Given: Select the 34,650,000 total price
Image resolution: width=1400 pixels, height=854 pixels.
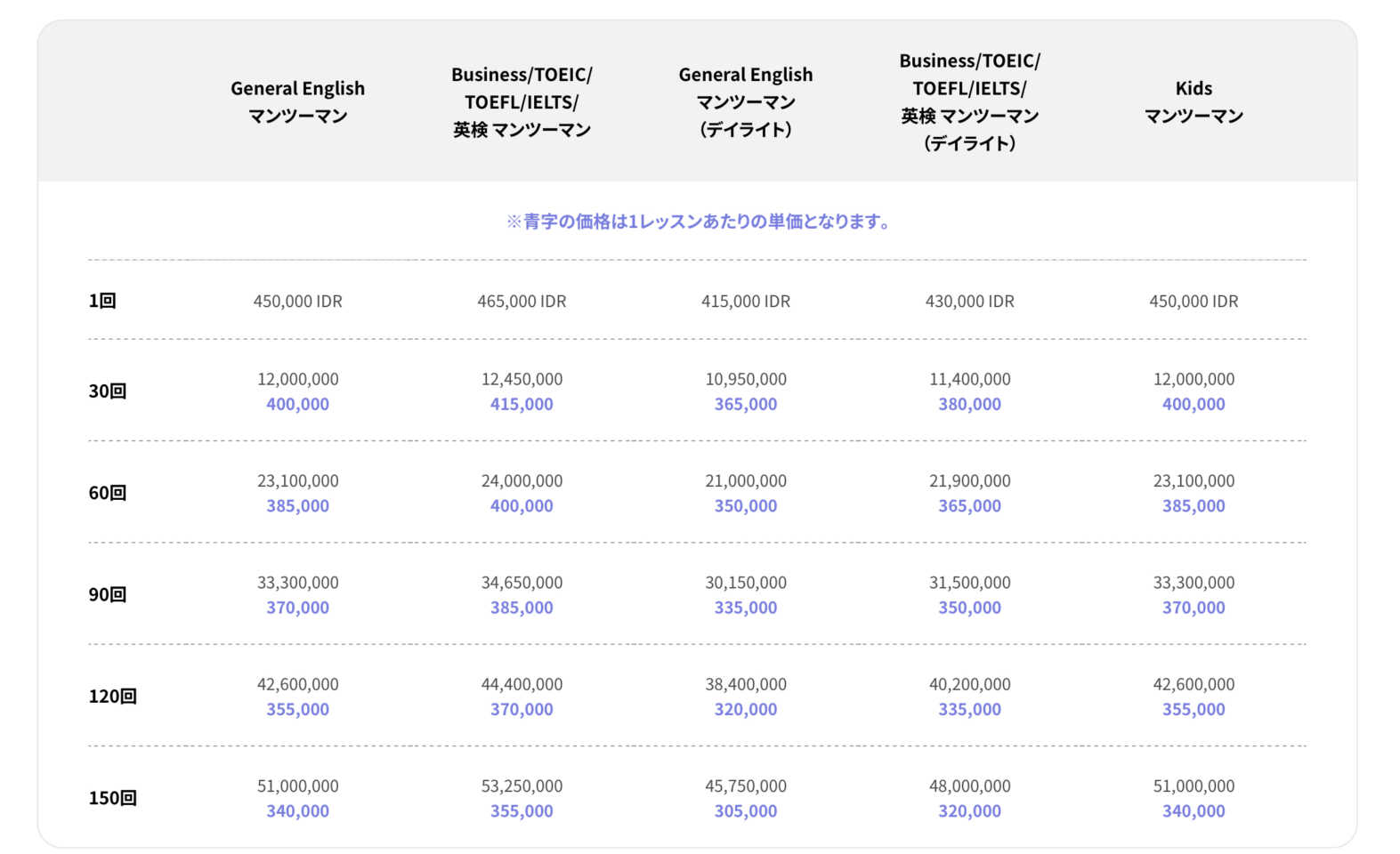Looking at the screenshot, I should [522, 583].
